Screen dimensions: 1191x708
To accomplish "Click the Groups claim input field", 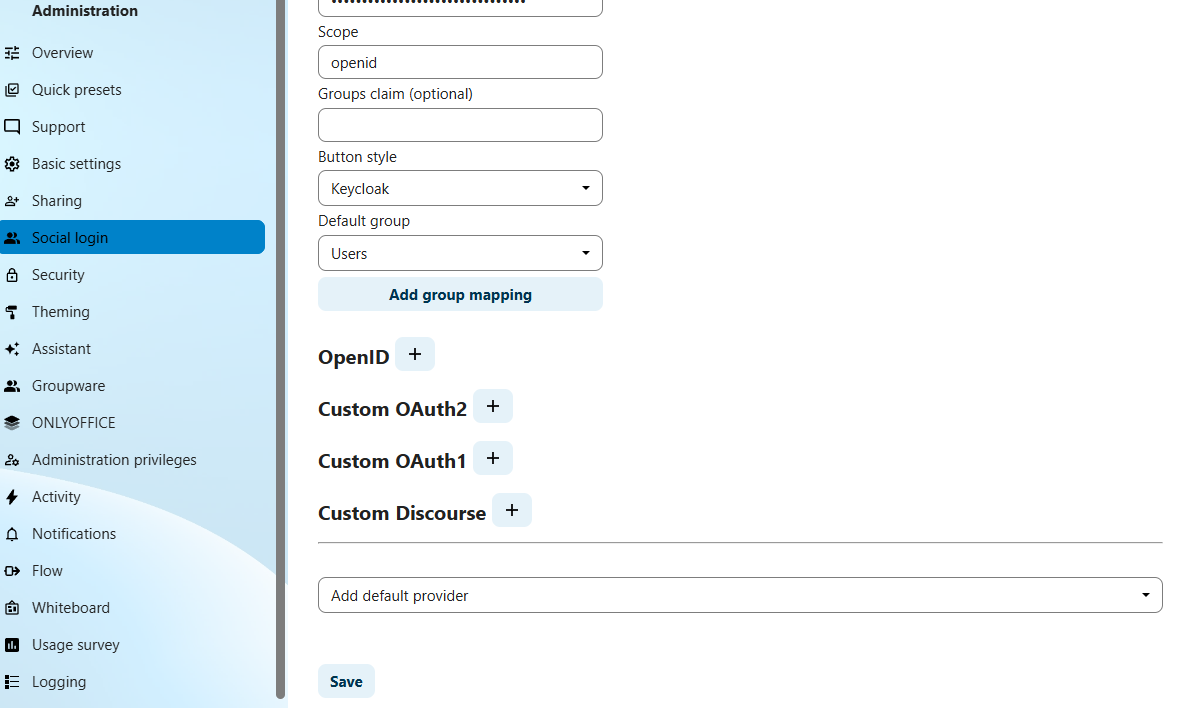I will pyautogui.click(x=460, y=125).
